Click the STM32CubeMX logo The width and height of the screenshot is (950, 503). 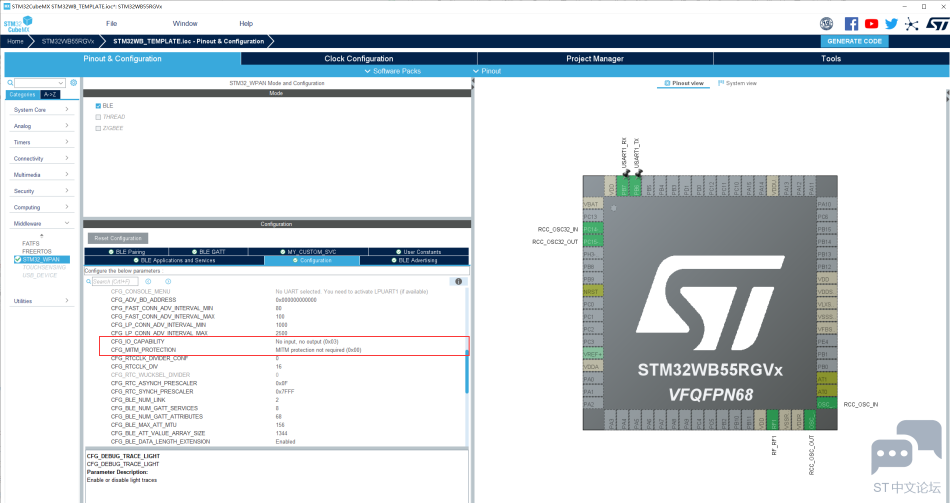18,24
